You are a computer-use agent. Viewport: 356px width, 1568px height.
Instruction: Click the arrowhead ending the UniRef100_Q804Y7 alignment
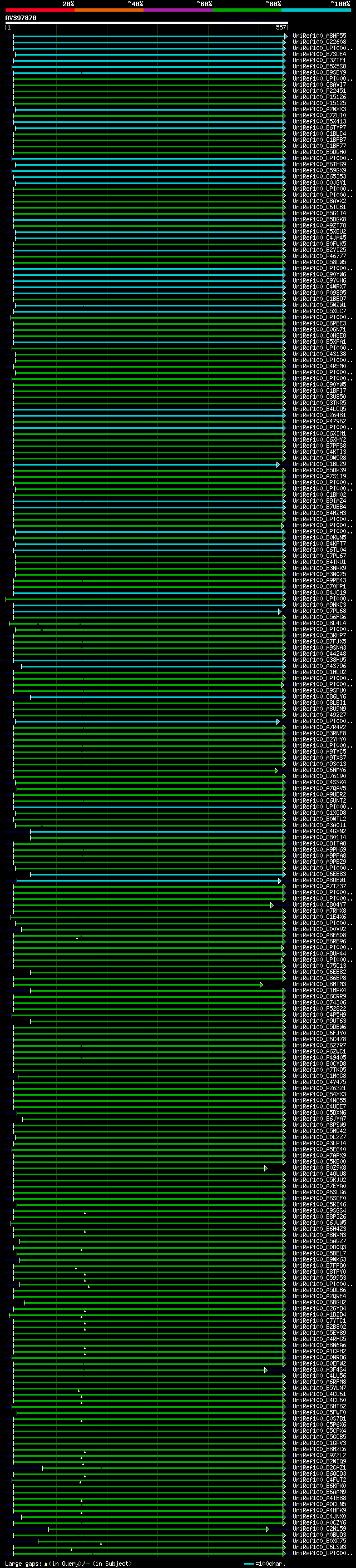(x=271, y=905)
